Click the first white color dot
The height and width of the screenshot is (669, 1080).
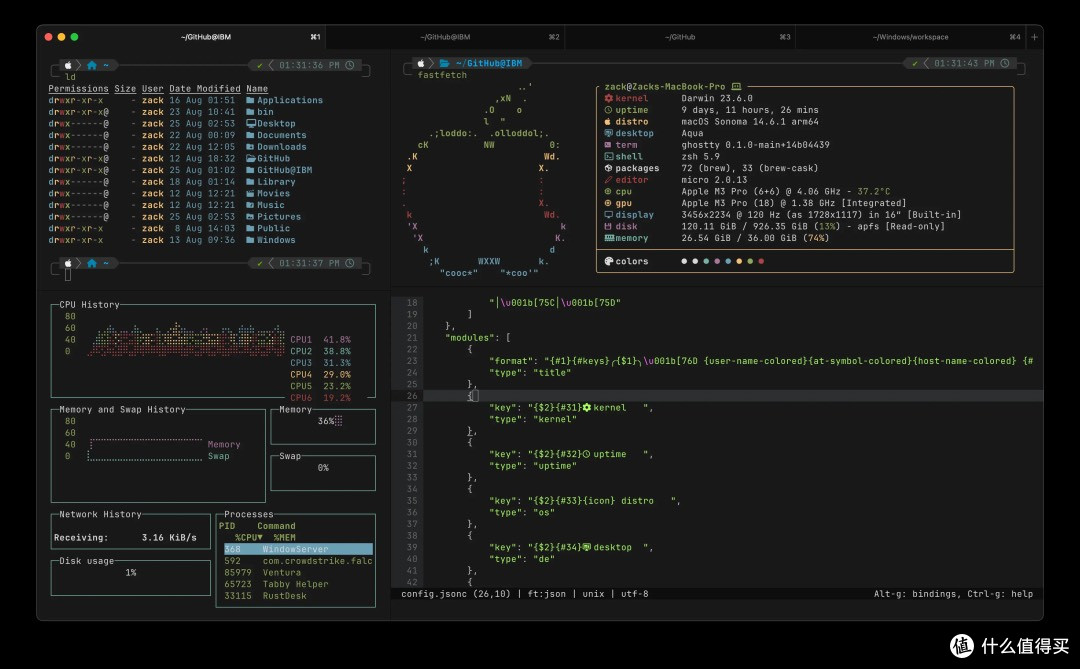point(684,261)
